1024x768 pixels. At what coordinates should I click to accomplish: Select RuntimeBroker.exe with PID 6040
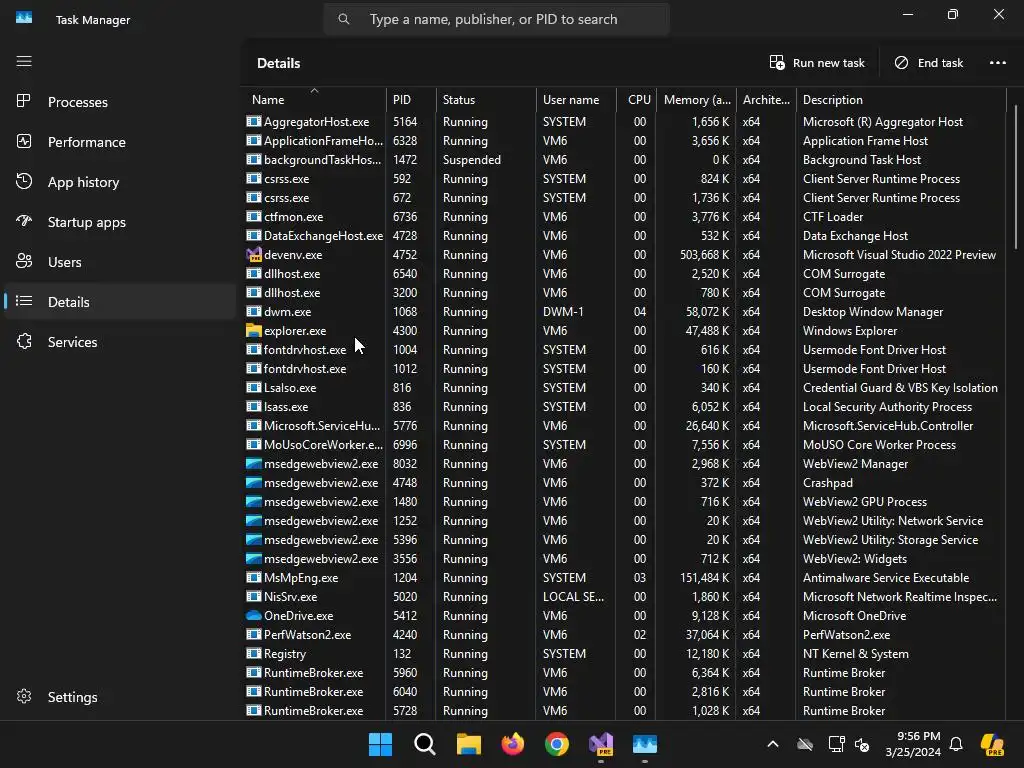(x=624, y=692)
